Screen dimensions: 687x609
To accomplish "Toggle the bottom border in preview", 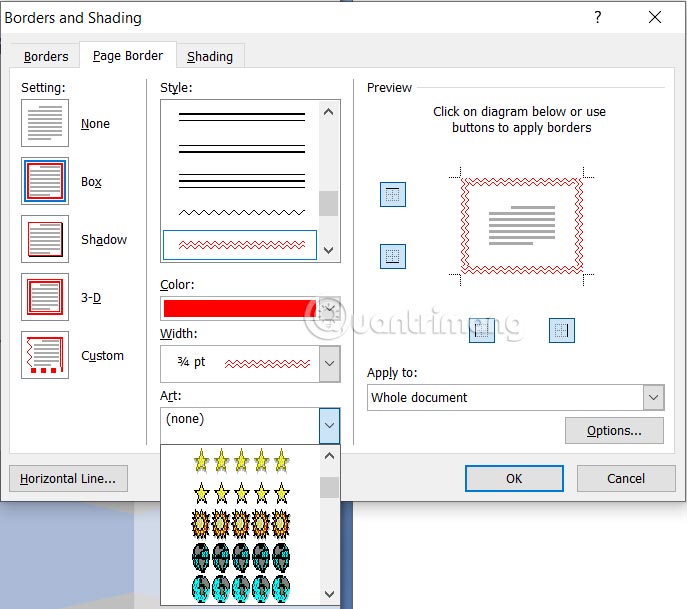I will click(x=393, y=257).
